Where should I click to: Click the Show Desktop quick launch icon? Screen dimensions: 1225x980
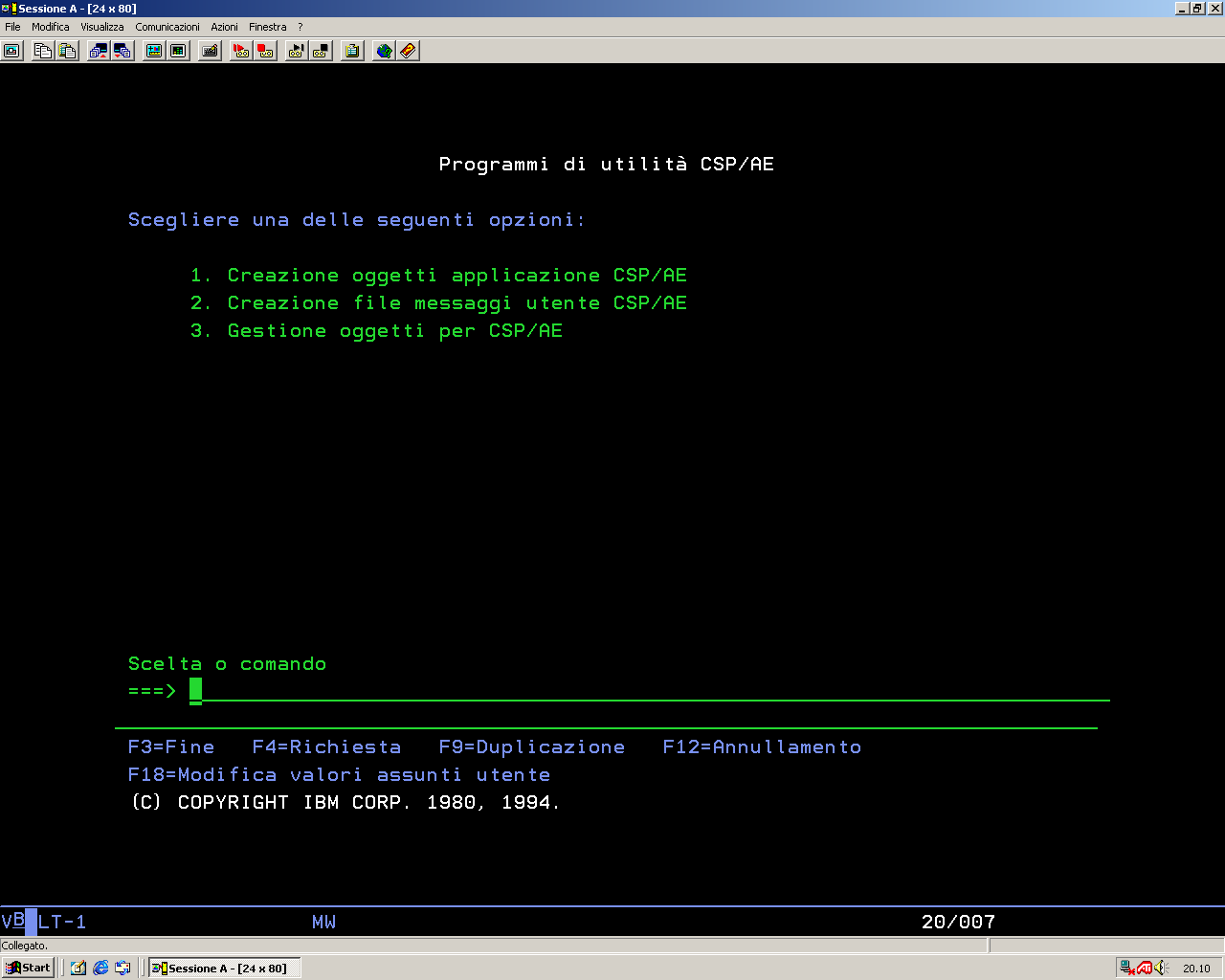78,968
